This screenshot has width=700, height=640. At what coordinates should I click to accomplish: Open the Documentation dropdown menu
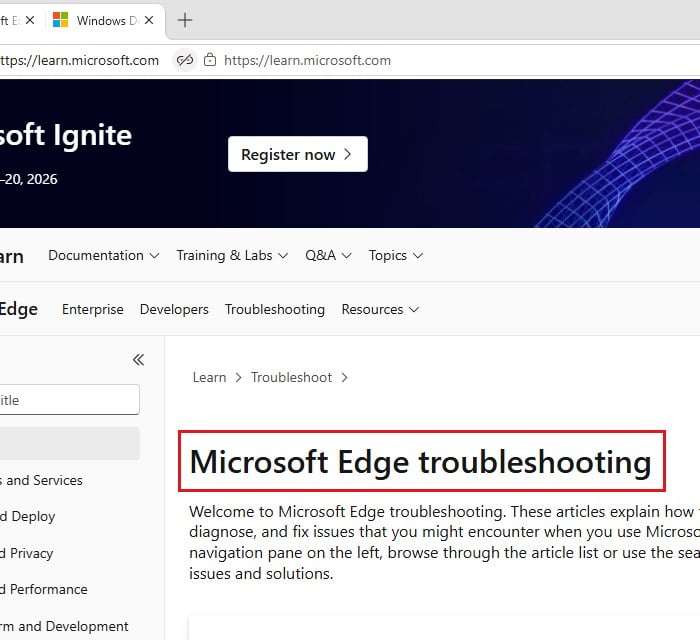[104, 255]
